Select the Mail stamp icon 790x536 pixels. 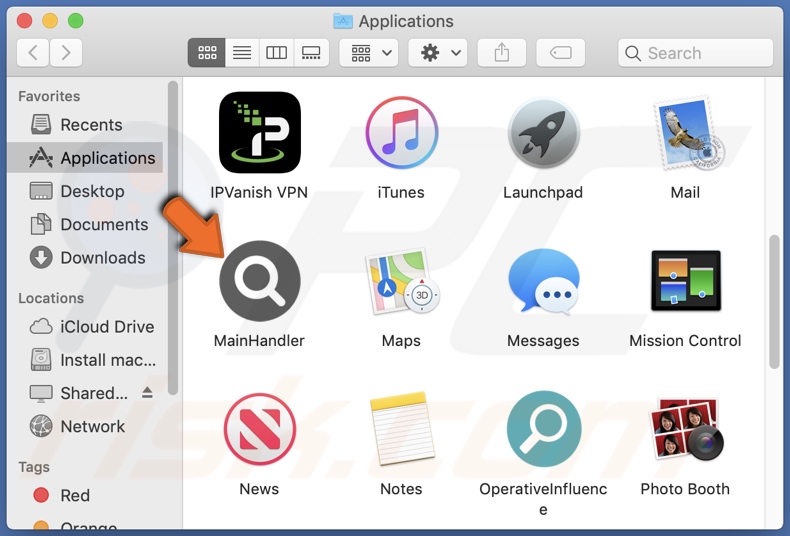(x=689, y=133)
